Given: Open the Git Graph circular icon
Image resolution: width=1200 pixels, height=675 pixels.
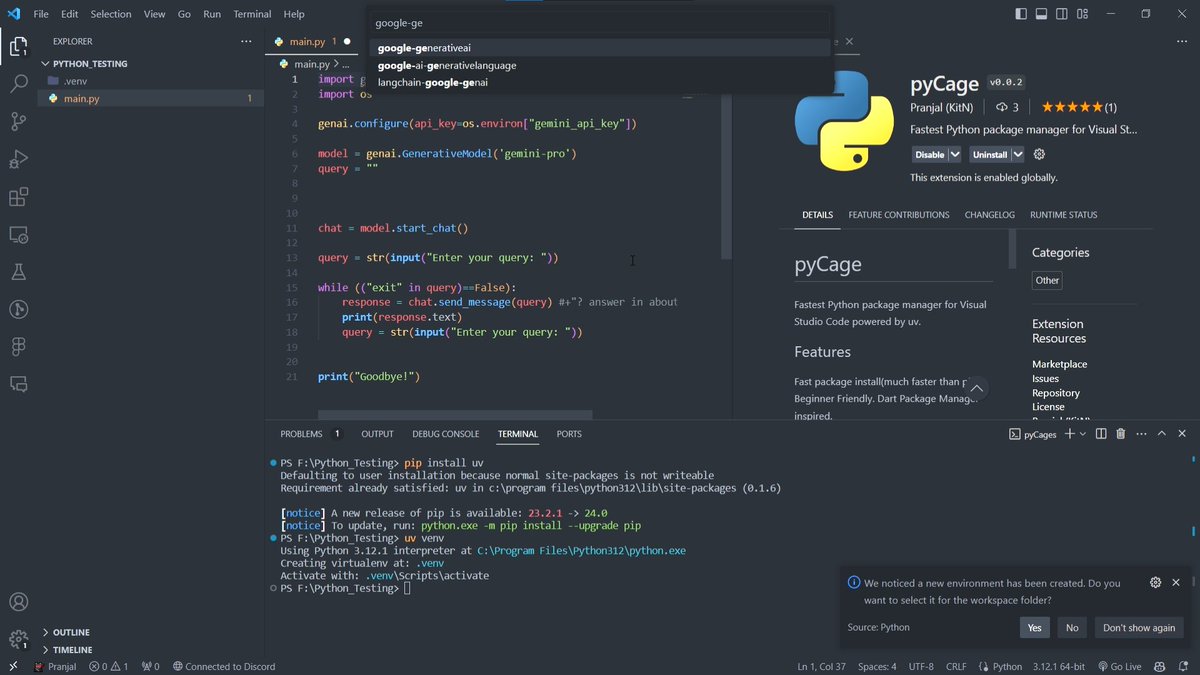Looking at the screenshot, I should pos(18,310).
